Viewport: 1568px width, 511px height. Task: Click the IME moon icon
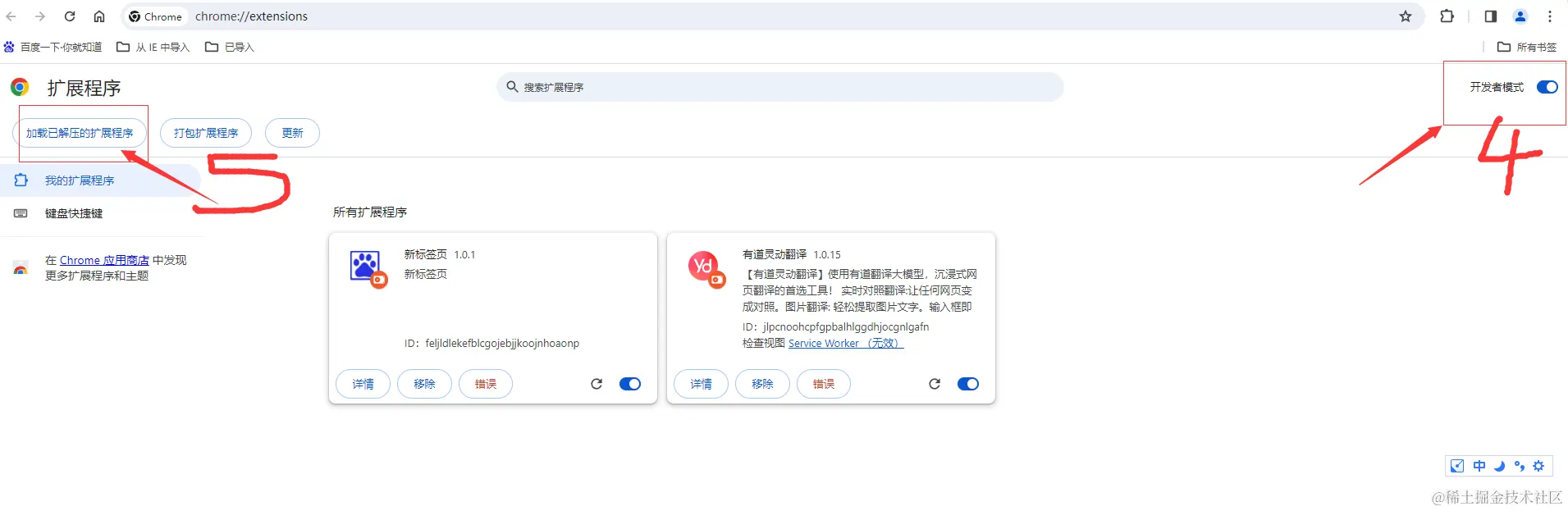click(1499, 466)
